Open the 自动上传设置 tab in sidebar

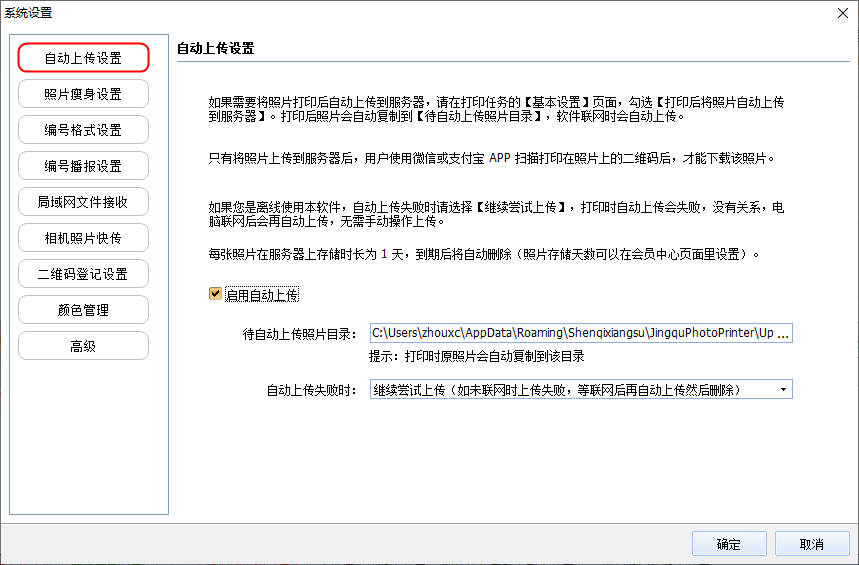[83, 58]
